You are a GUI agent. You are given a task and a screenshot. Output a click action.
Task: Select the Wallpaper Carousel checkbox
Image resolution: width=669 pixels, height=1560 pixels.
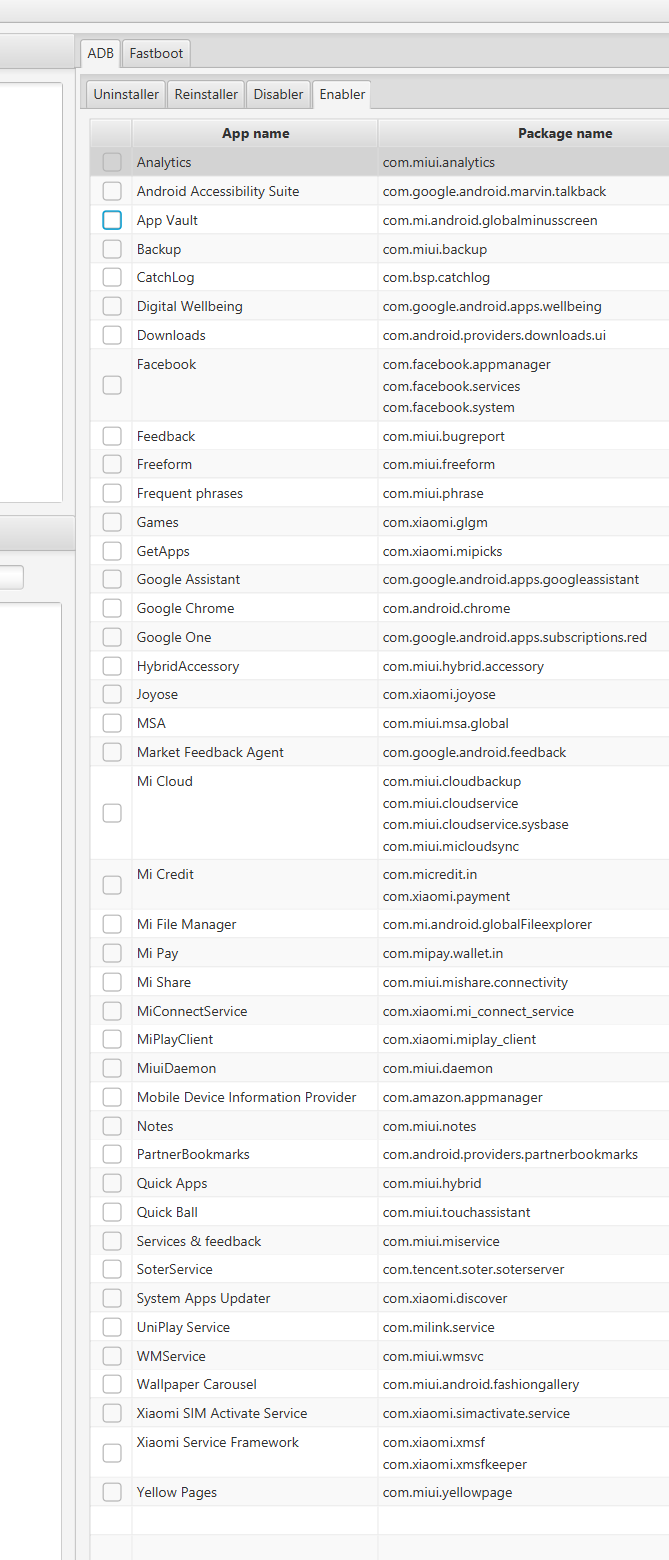pyautogui.click(x=112, y=1384)
